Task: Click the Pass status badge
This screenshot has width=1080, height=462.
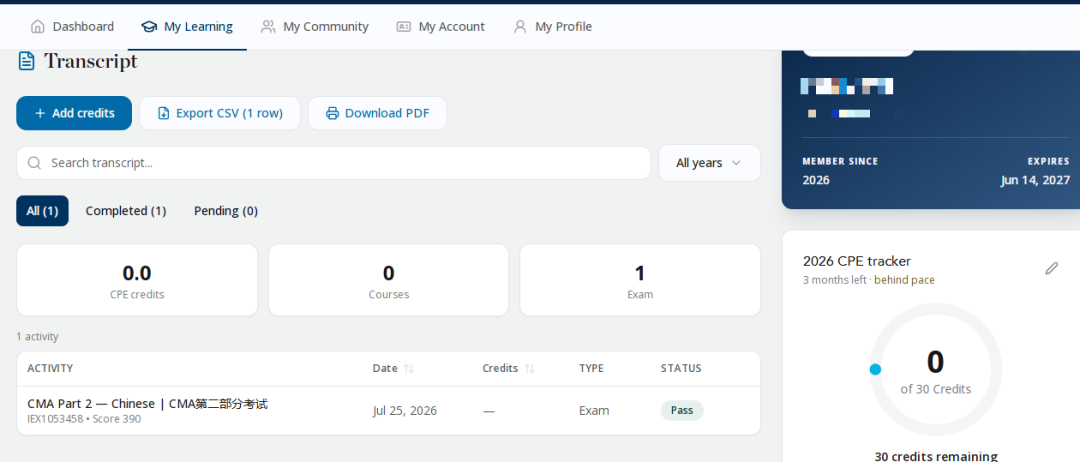Action: (x=682, y=410)
